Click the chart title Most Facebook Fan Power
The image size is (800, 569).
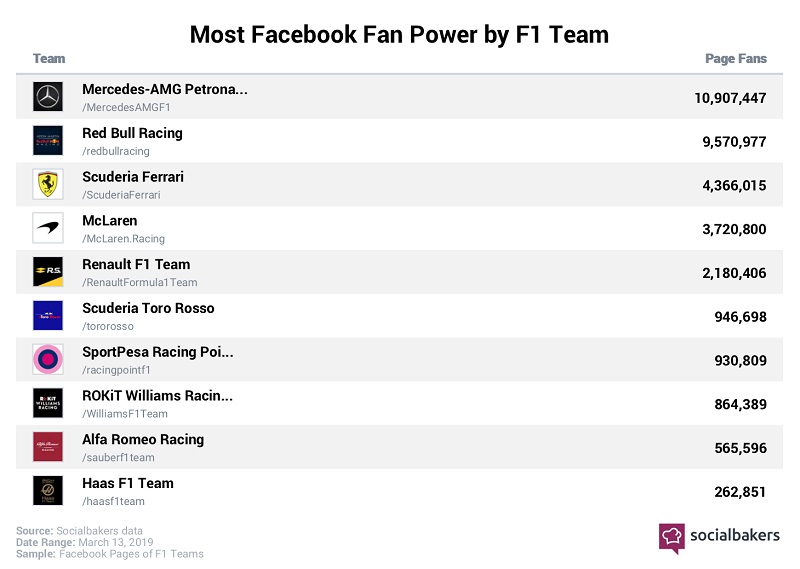[399, 35]
